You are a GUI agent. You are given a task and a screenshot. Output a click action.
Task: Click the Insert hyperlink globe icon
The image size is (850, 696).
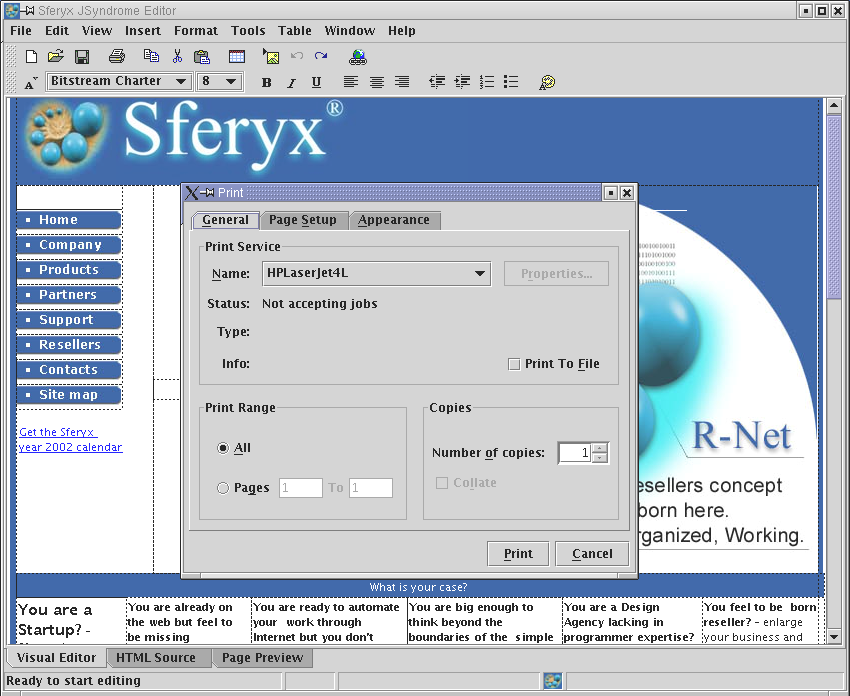coord(359,57)
